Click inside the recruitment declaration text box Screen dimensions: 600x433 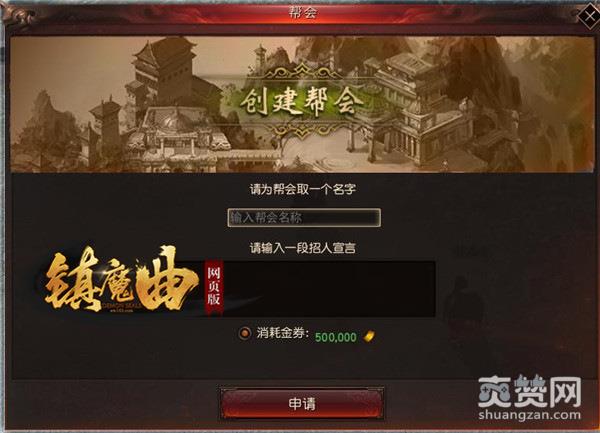coord(329,289)
